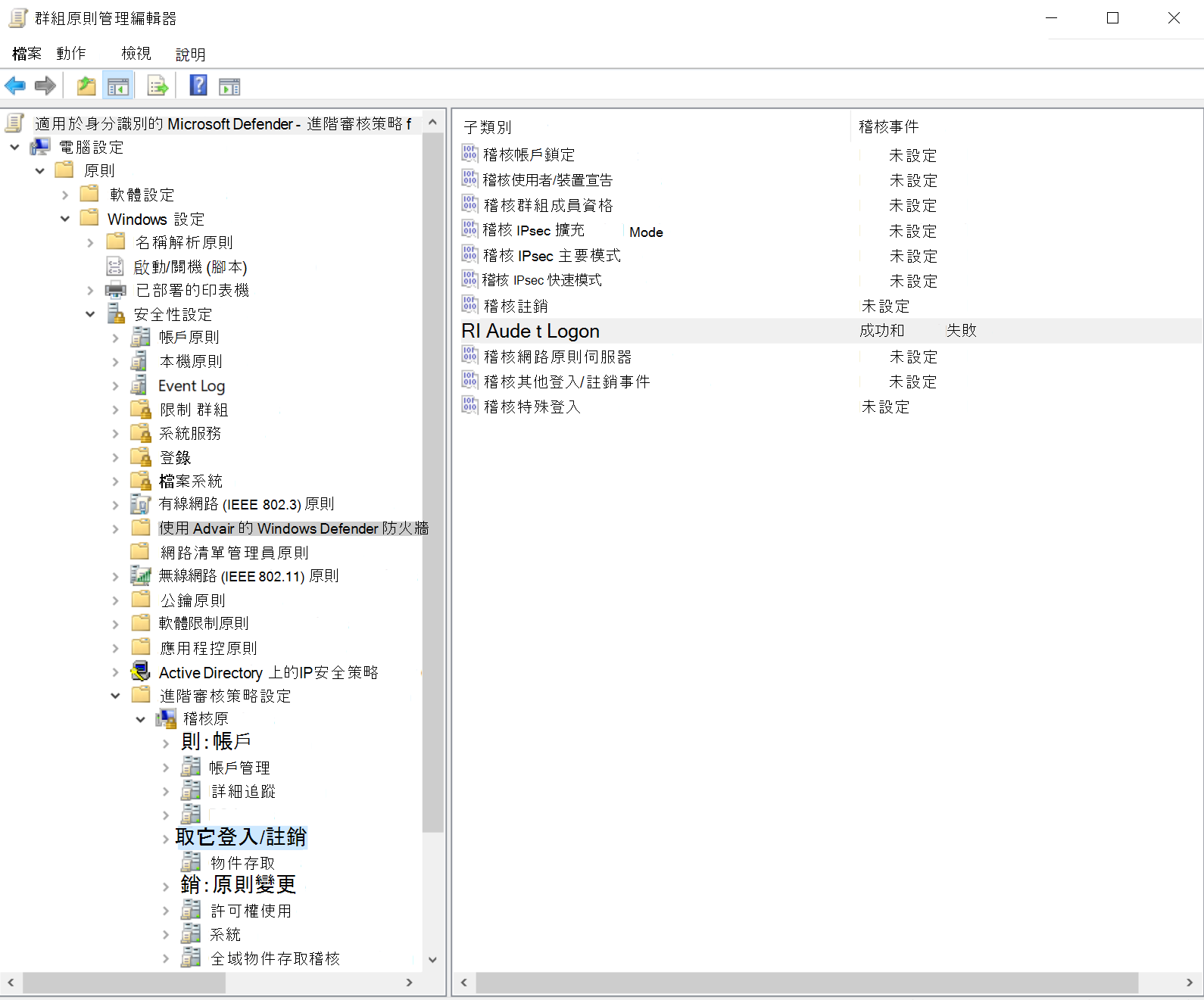Expand the 帳戶原則 node

[x=115, y=338]
